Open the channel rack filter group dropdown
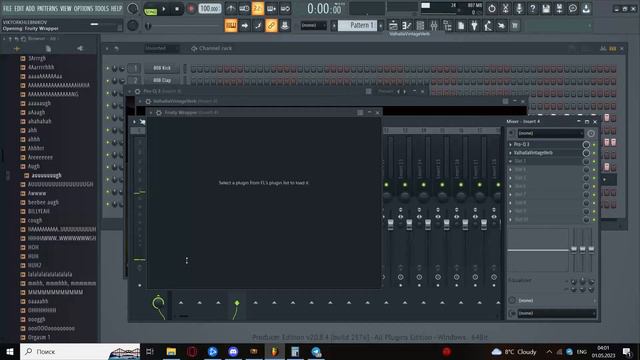 (x=162, y=48)
